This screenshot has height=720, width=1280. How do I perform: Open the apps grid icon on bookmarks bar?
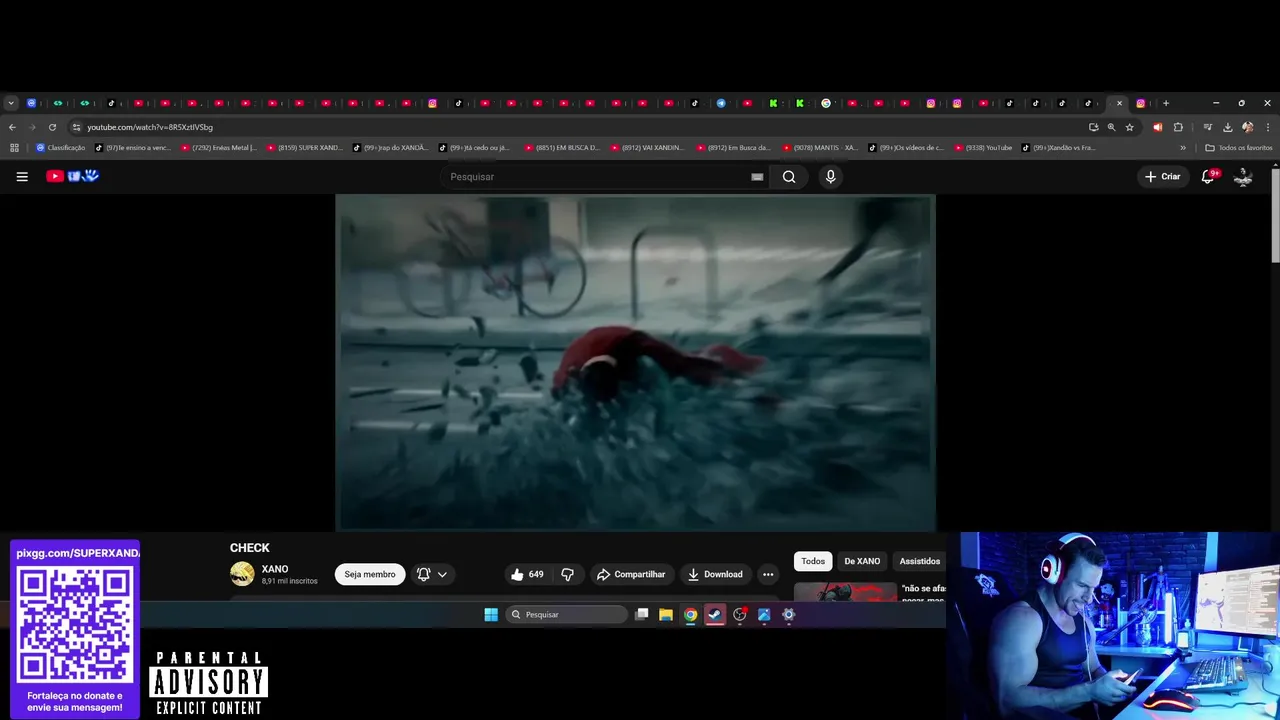[x=14, y=148]
